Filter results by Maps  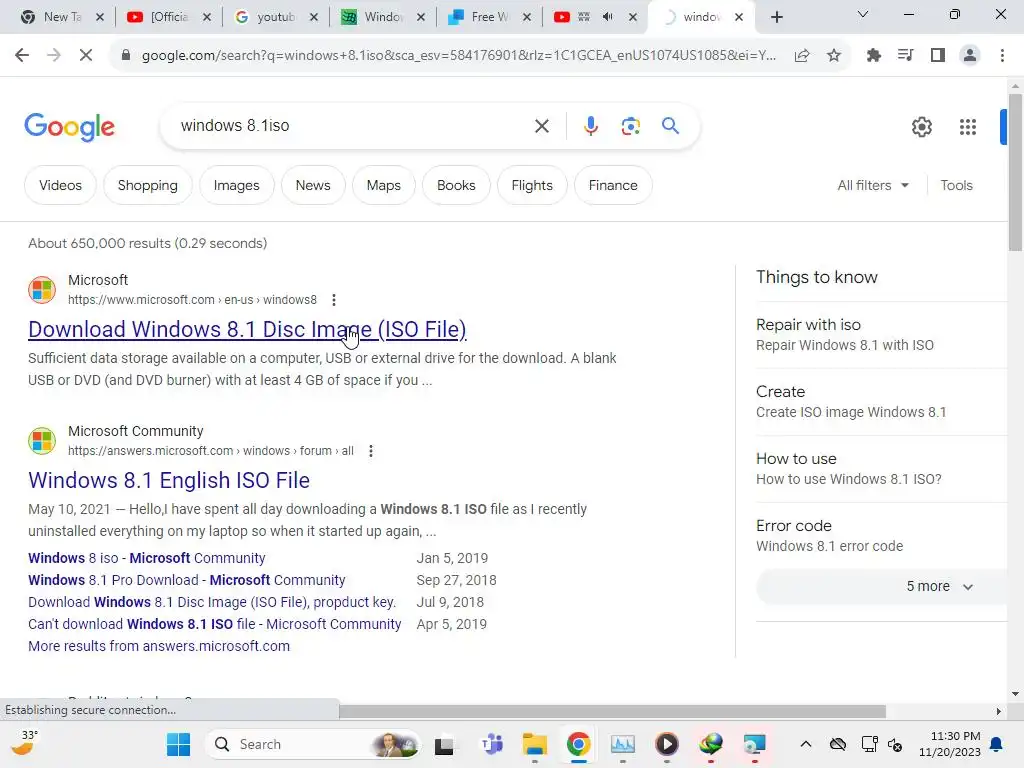click(383, 185)
